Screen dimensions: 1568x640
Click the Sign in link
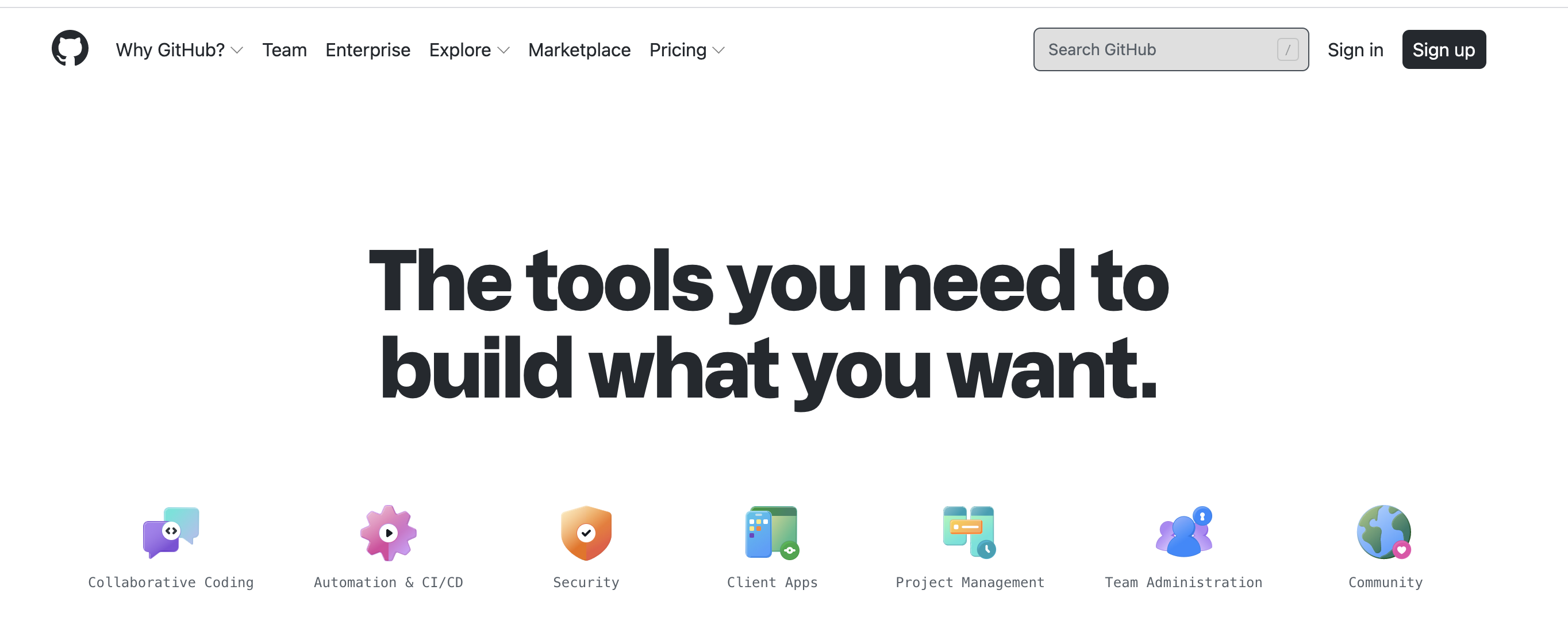[x=1355, y=50]
